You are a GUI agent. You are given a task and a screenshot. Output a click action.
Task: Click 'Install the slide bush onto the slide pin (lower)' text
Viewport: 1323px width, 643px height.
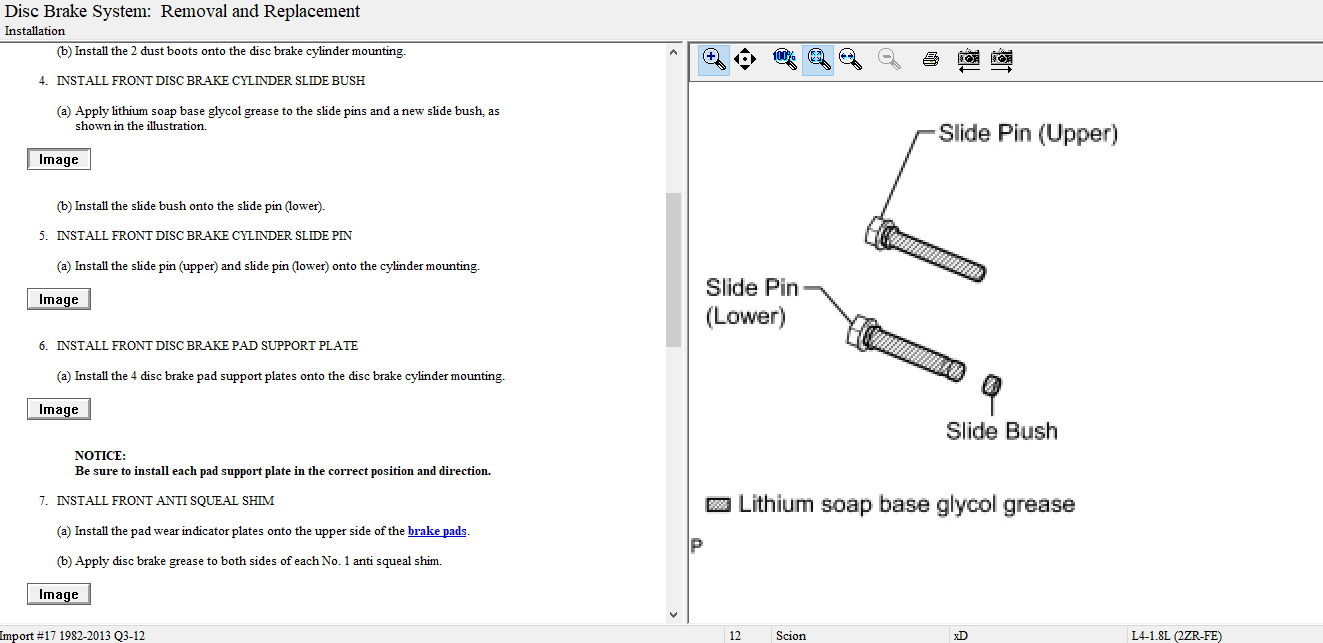click(191, 206)
